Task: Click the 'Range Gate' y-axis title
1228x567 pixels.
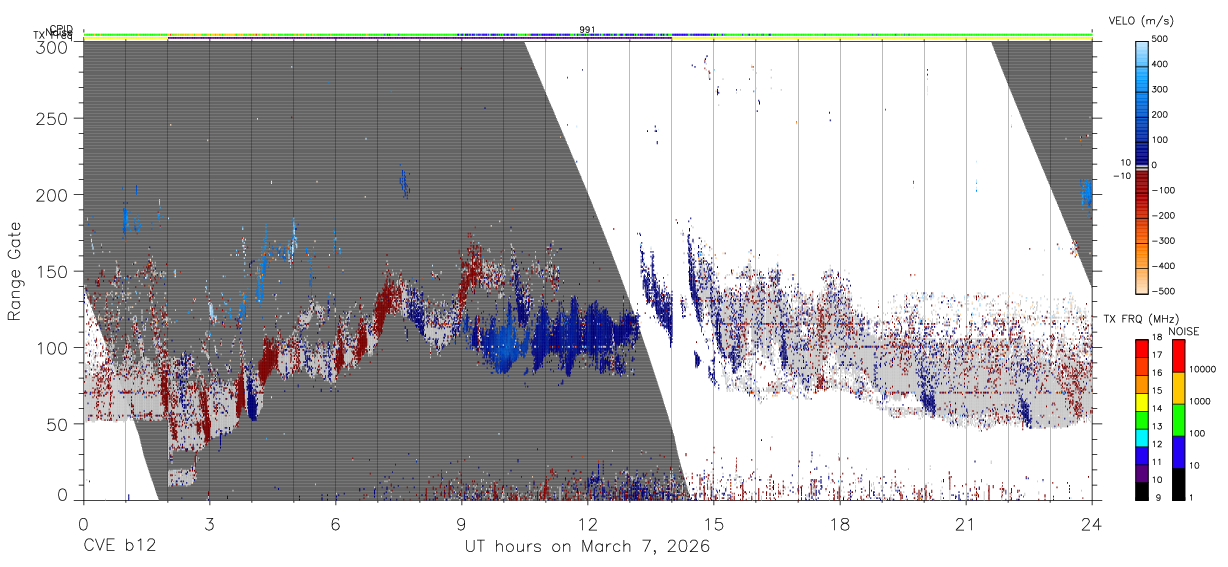Action: coord(16,269)
